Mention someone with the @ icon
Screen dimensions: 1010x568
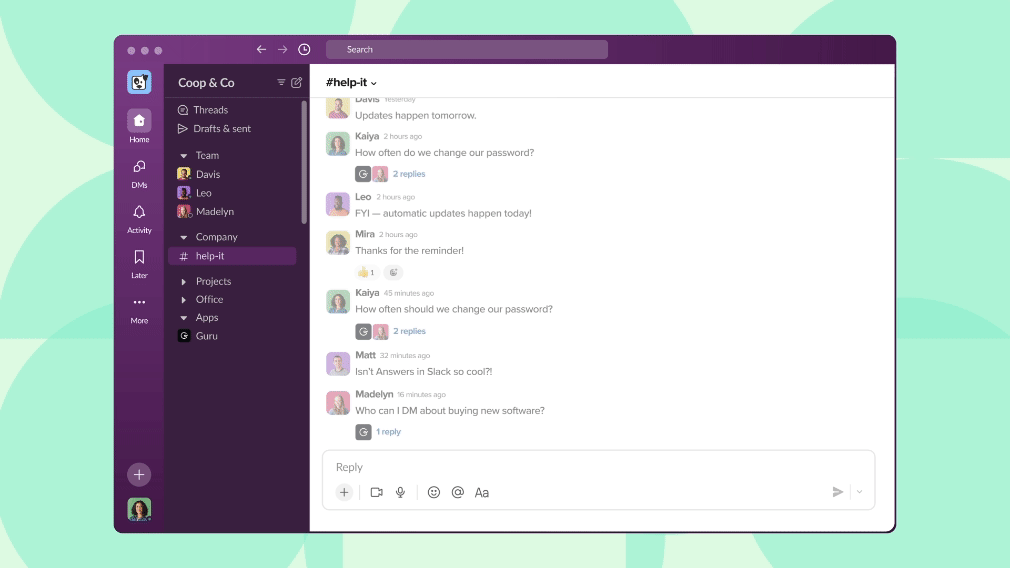(458, 493)
